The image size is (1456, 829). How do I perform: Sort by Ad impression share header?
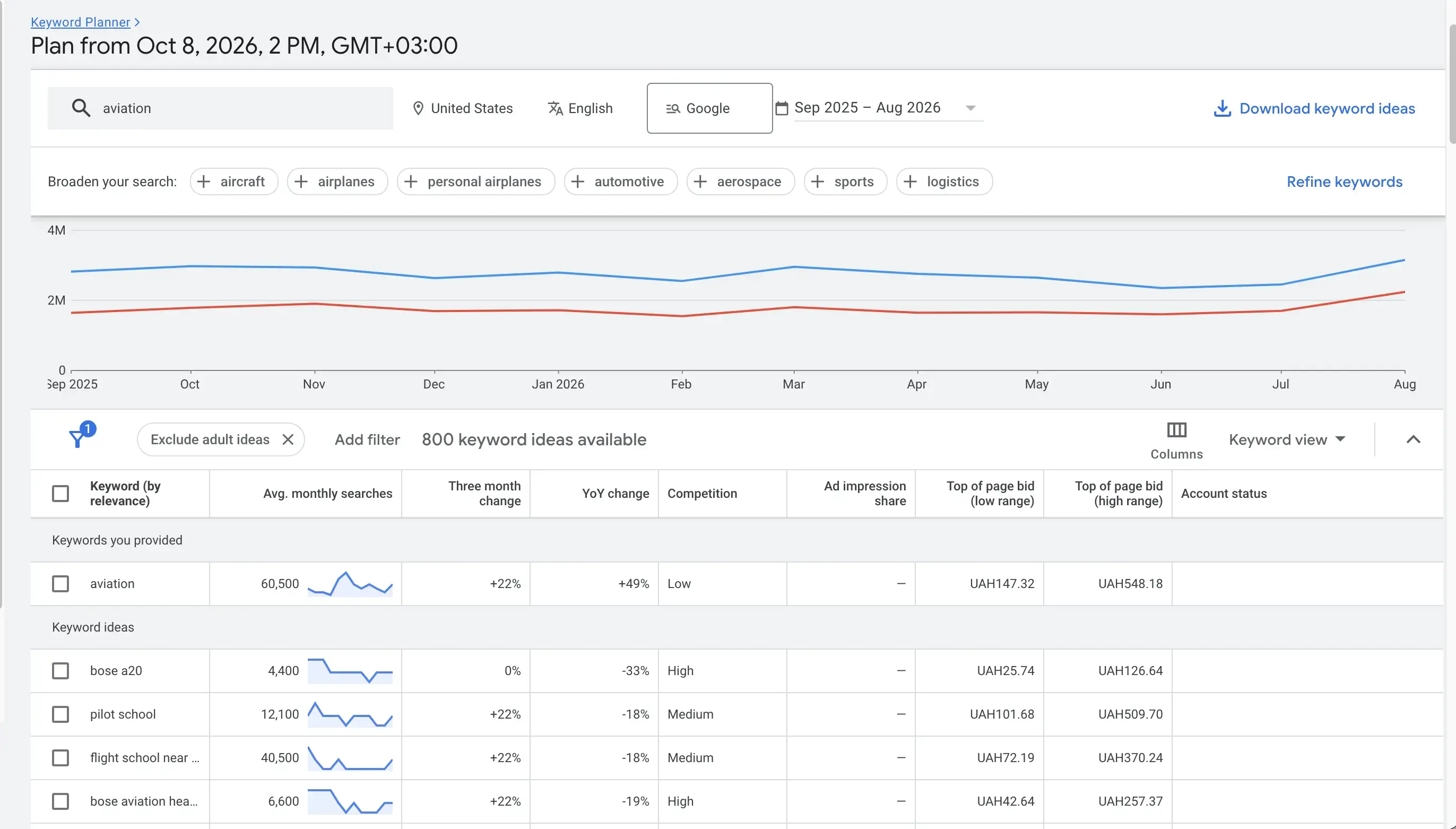[864, 494]
